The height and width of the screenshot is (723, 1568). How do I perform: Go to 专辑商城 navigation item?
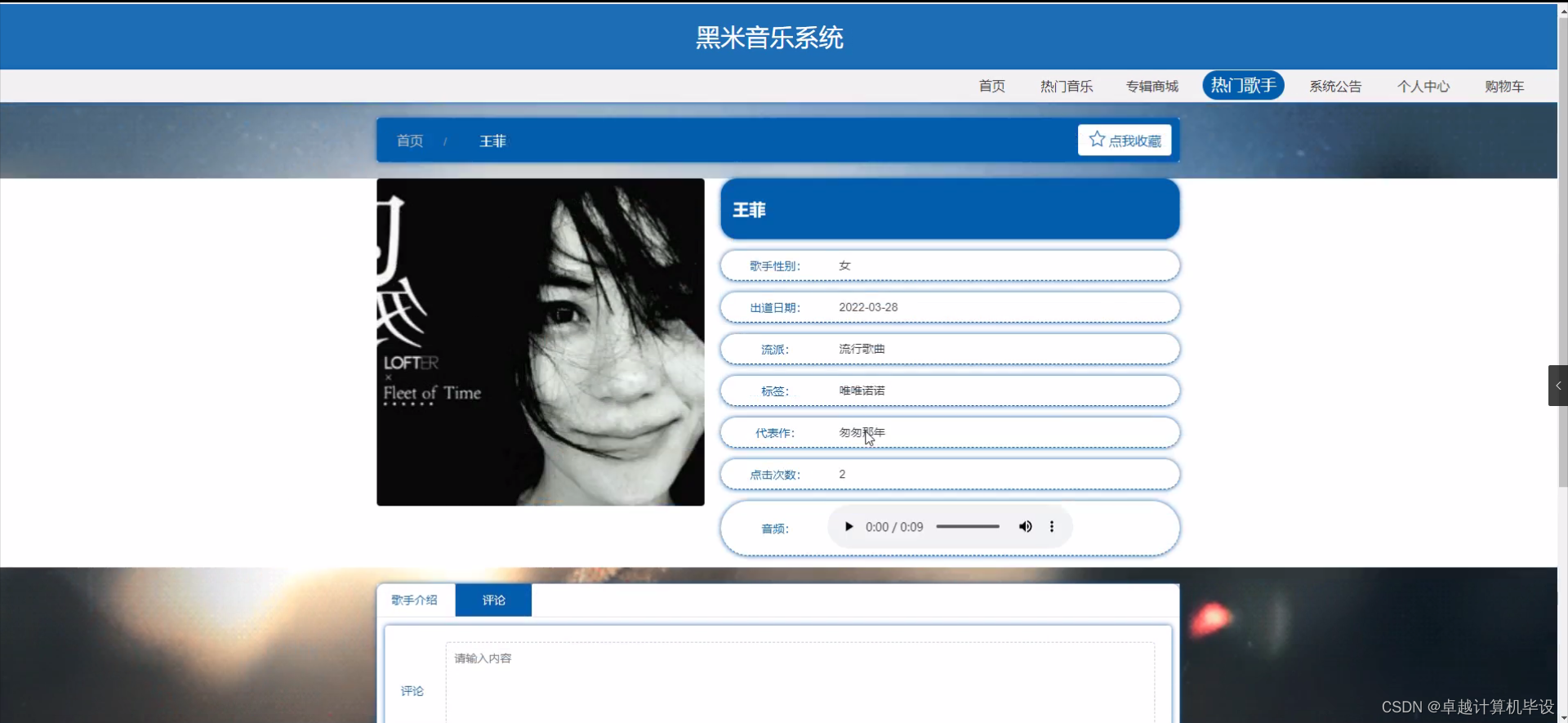coord(1152,86)
